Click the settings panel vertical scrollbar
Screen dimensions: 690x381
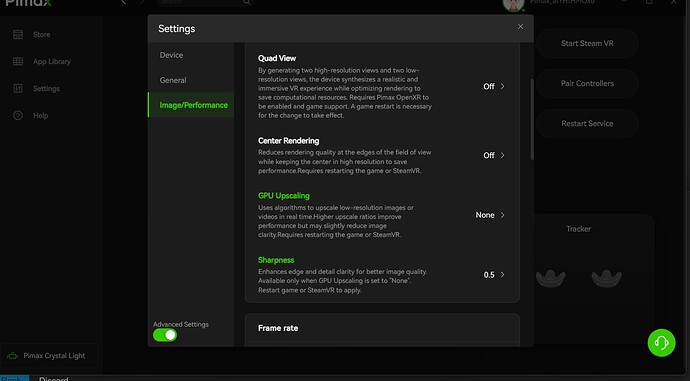(532, 119)
